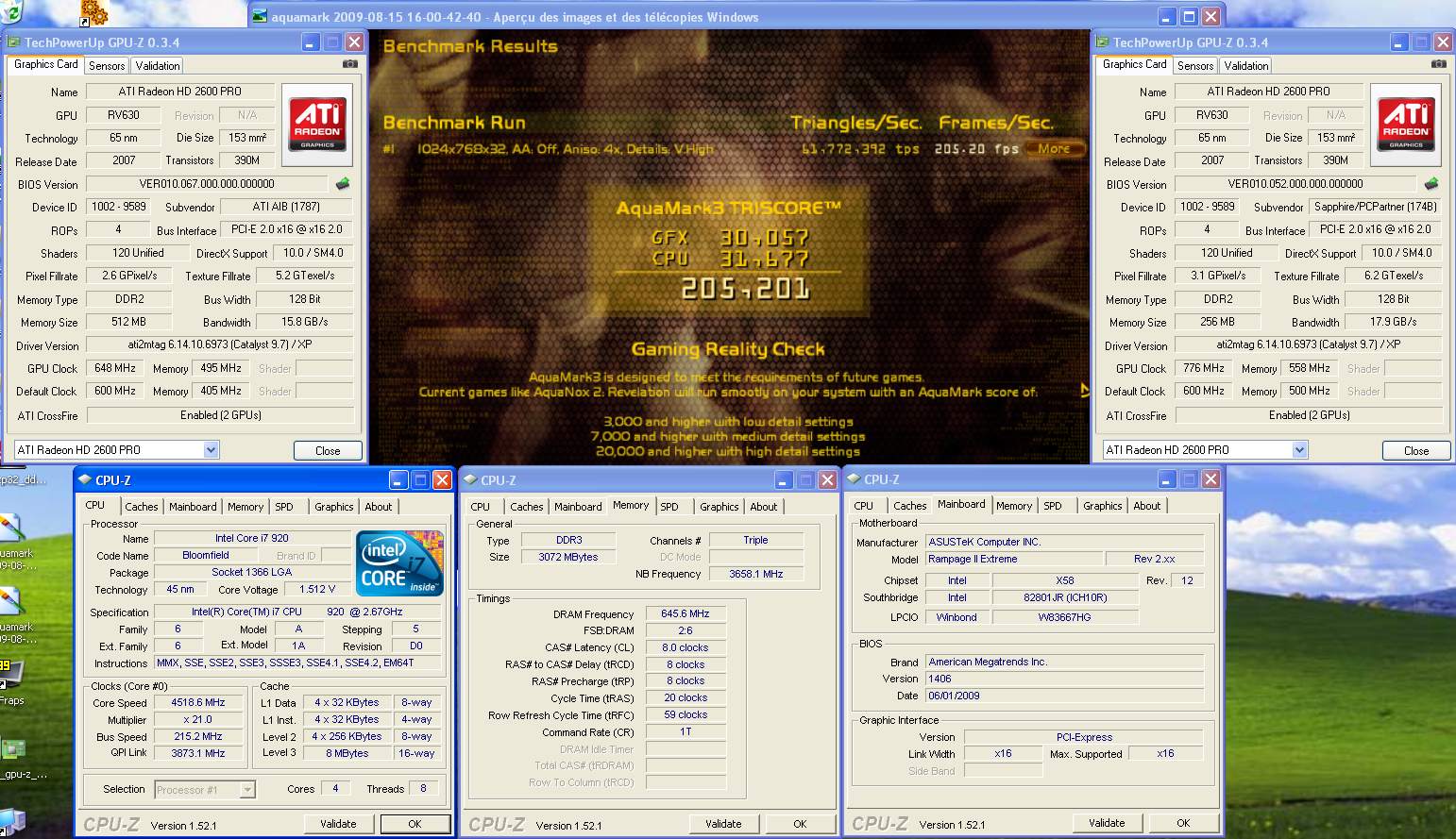This screenshot has width=1456, height=839.
Task: Click OK in middle CPU-Z window
Action: (x=800, y=824)
